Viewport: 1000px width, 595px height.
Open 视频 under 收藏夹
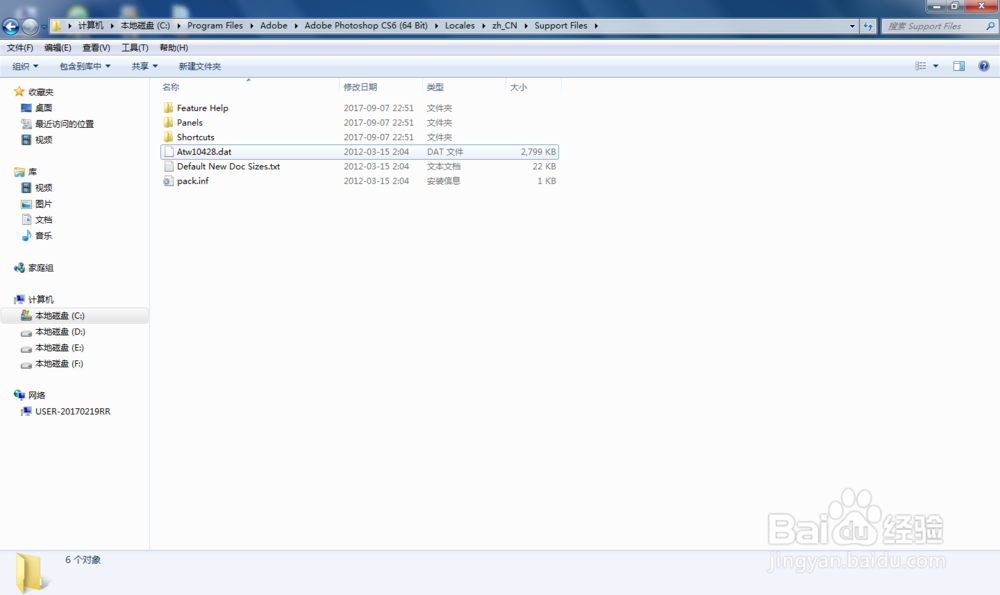coord(43,140)
